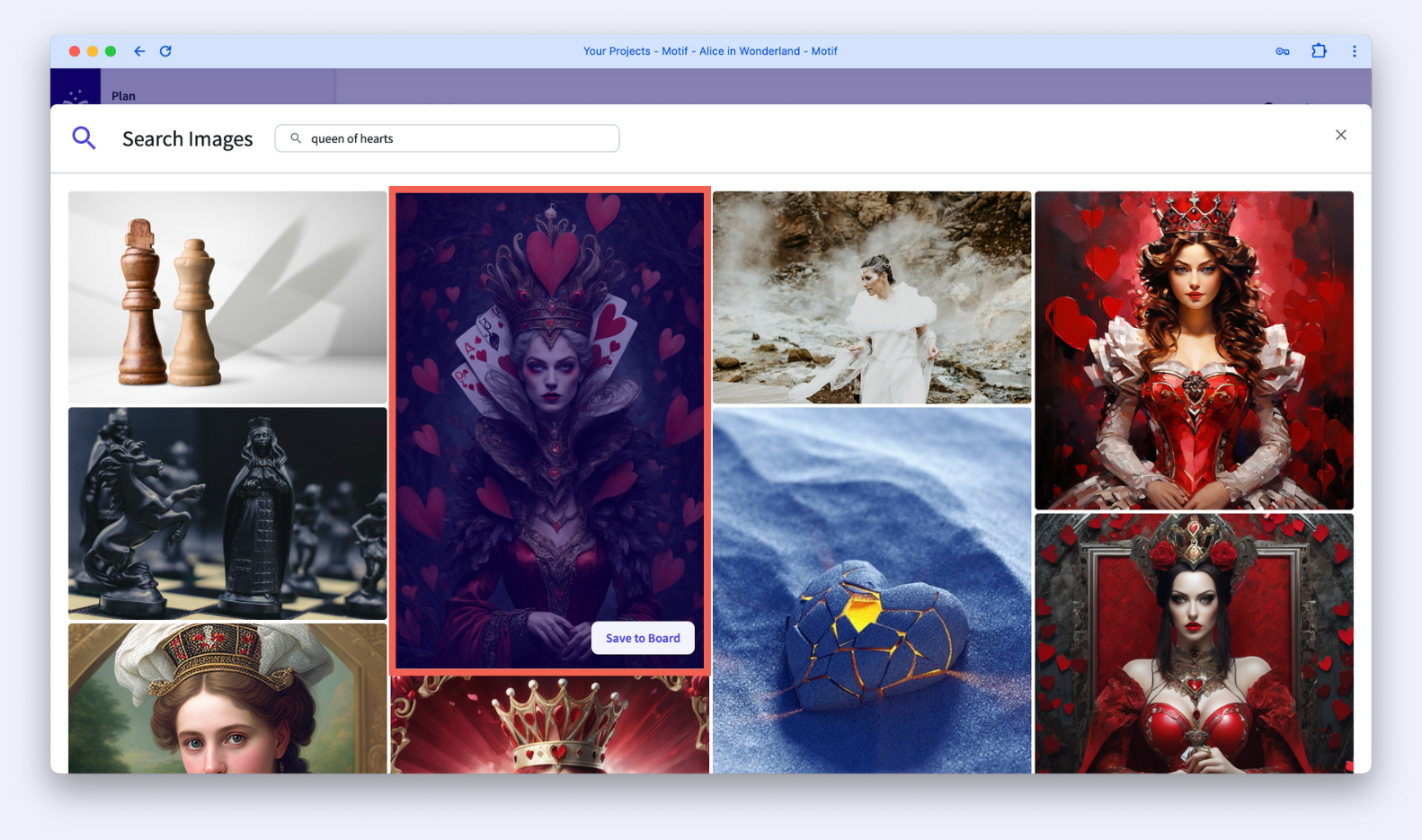
Task: Open the browser three-dot menu
Action: click(1355, 51)
